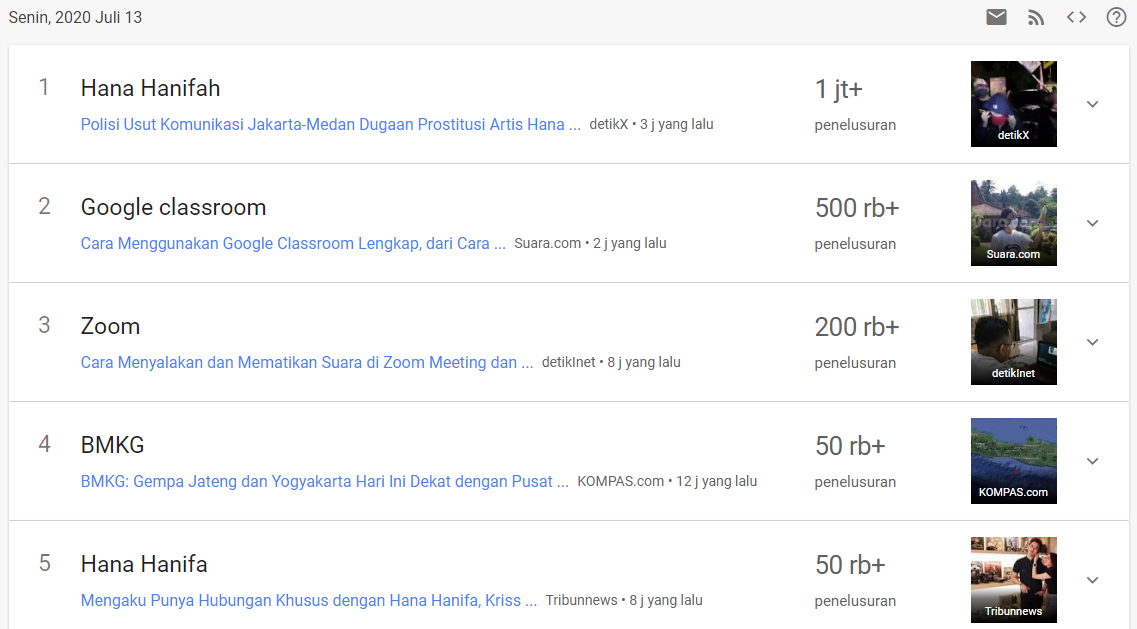Viewport: 1137px width, 629px height.
Task: Expand the Hana Hanifah trend row
Action: click(1093, 104)
